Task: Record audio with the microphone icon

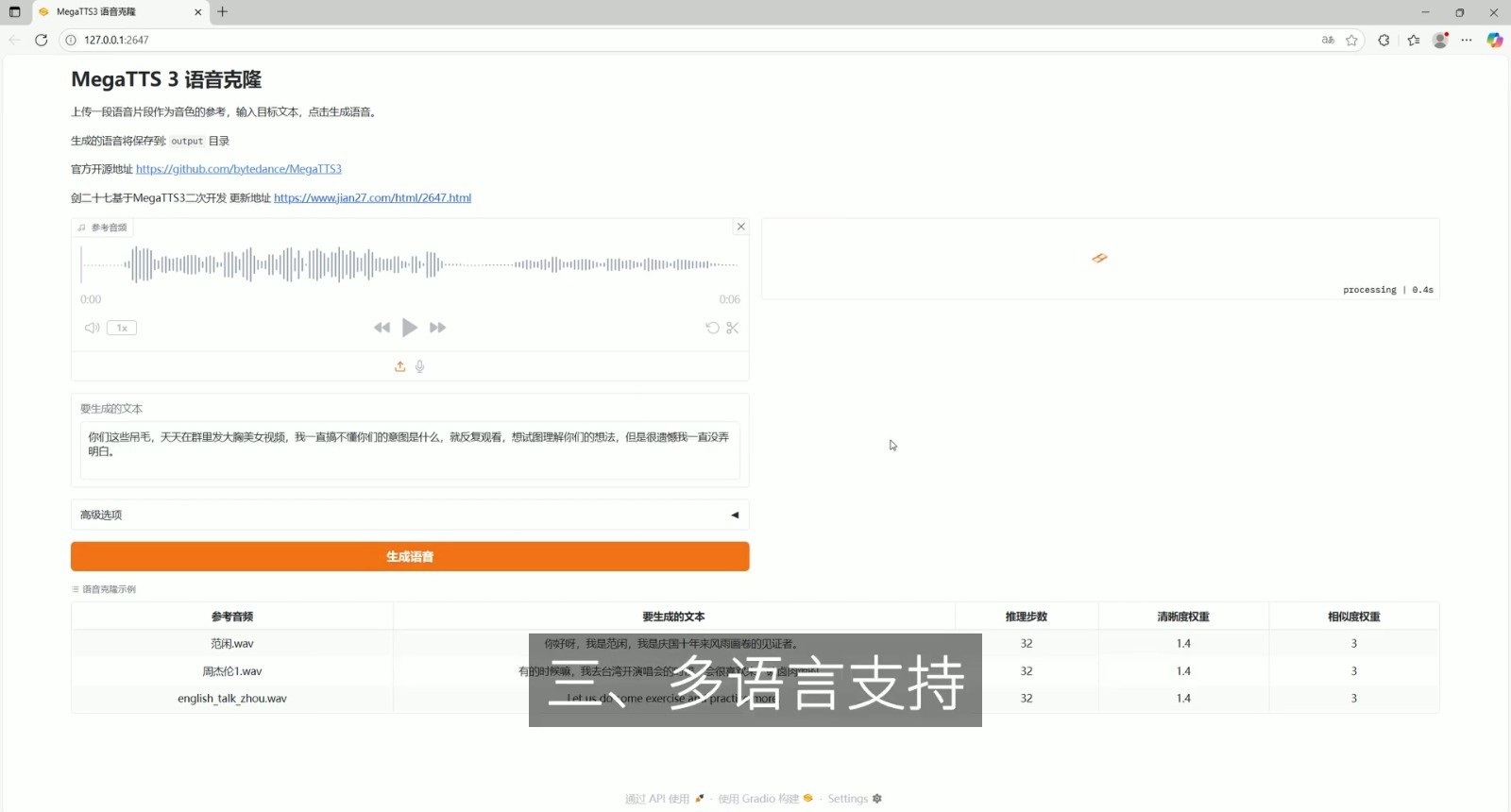Action: tap(420, 366)
